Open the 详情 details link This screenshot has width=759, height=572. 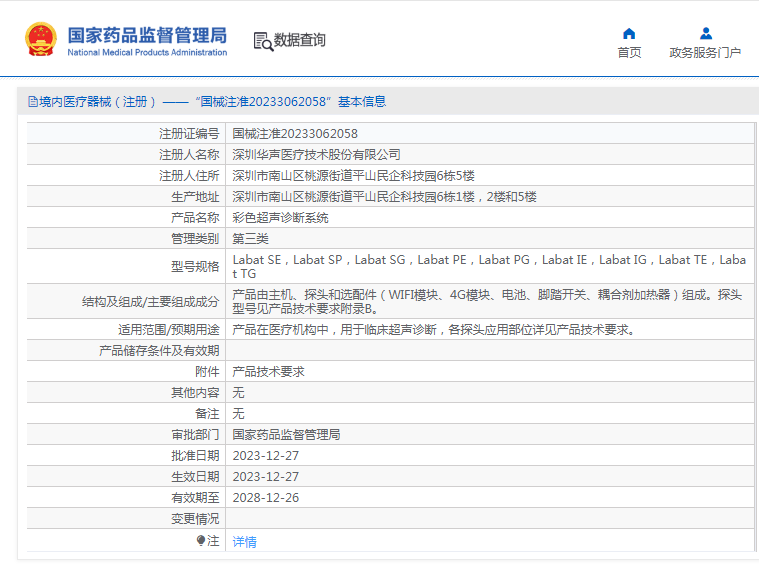pyautogui.click(x=244, y=542)
